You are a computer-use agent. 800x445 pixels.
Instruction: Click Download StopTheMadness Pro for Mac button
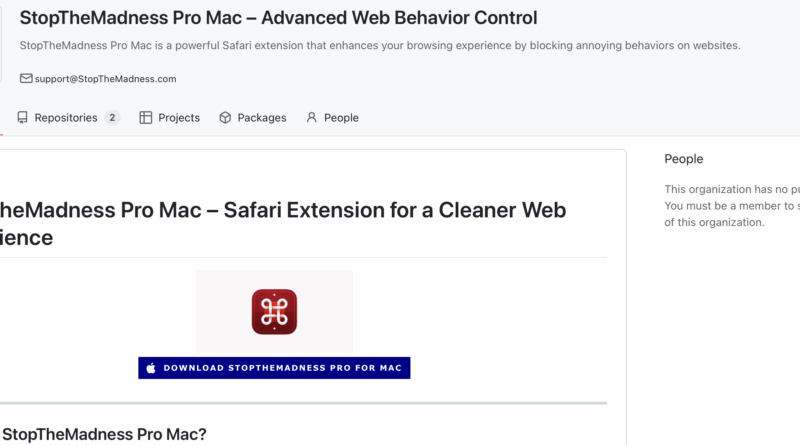coord(274,368)
